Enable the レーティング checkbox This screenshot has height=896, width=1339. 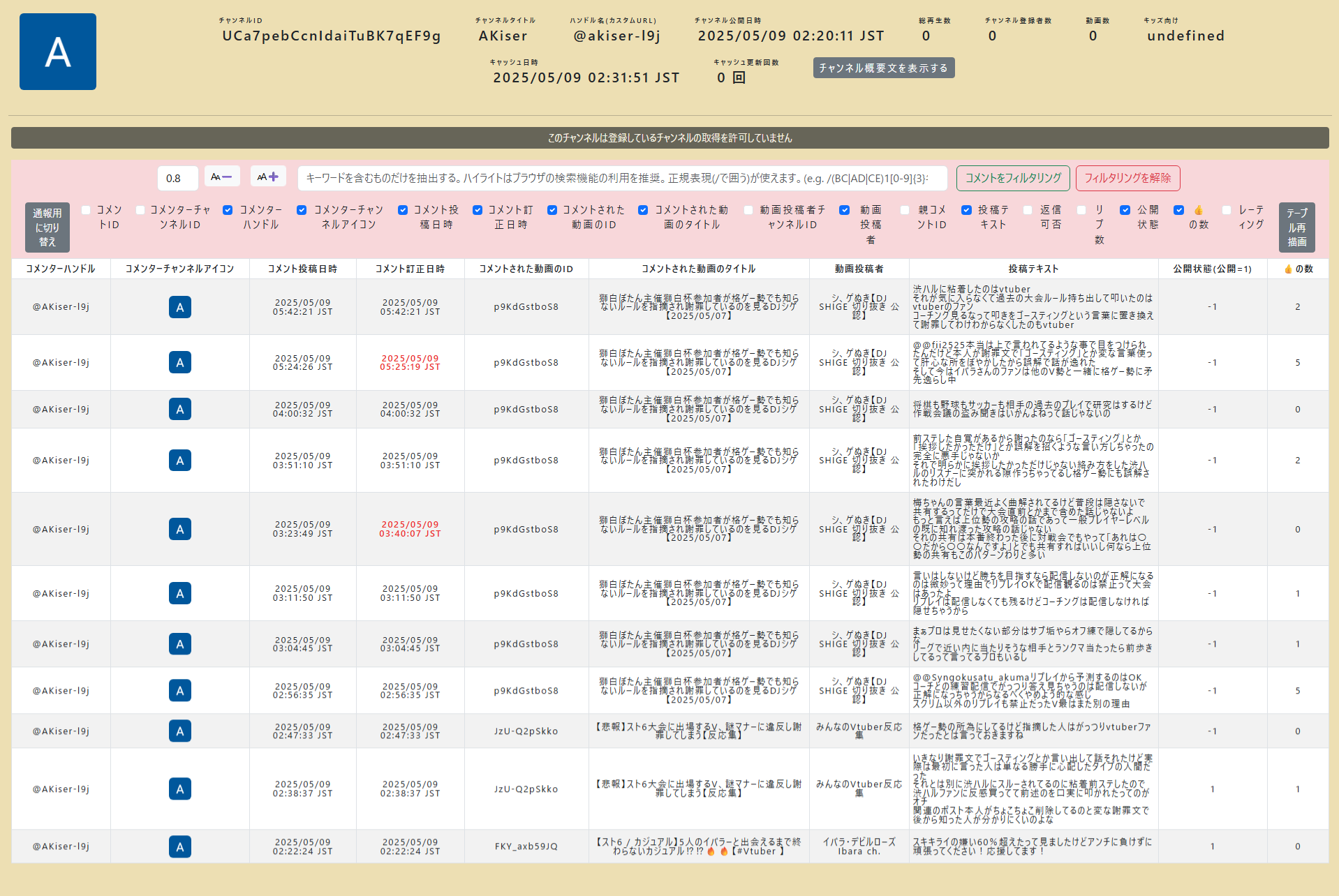[x=1227, y=210]
